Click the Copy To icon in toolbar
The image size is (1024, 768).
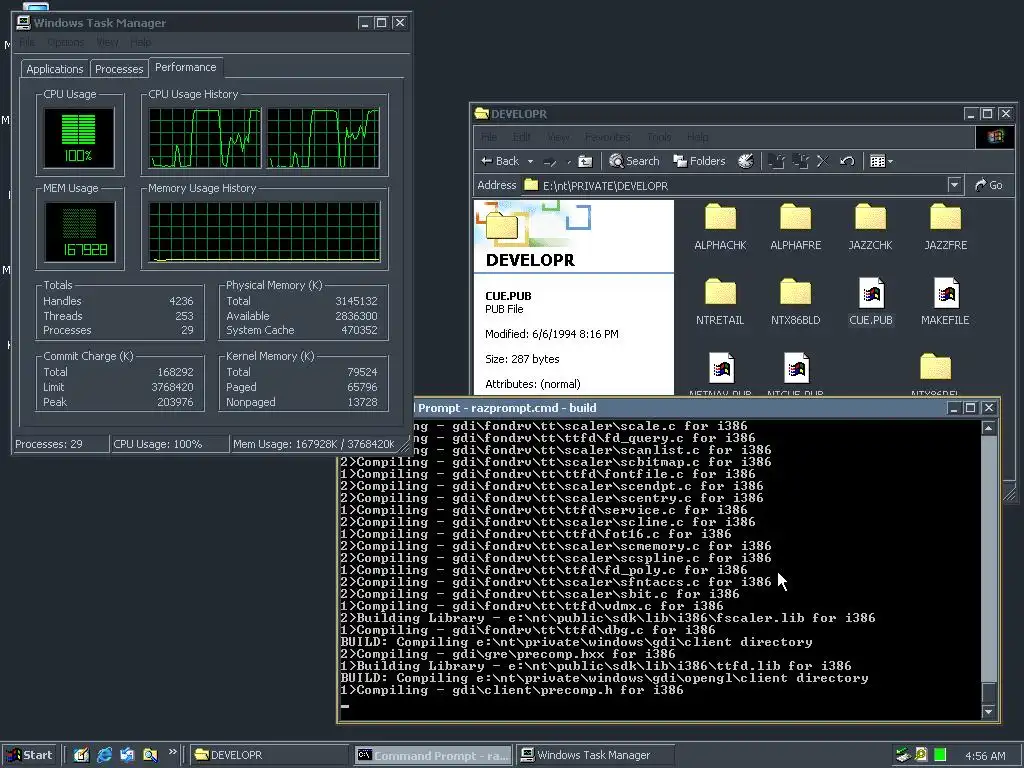[x=800, y=161]
